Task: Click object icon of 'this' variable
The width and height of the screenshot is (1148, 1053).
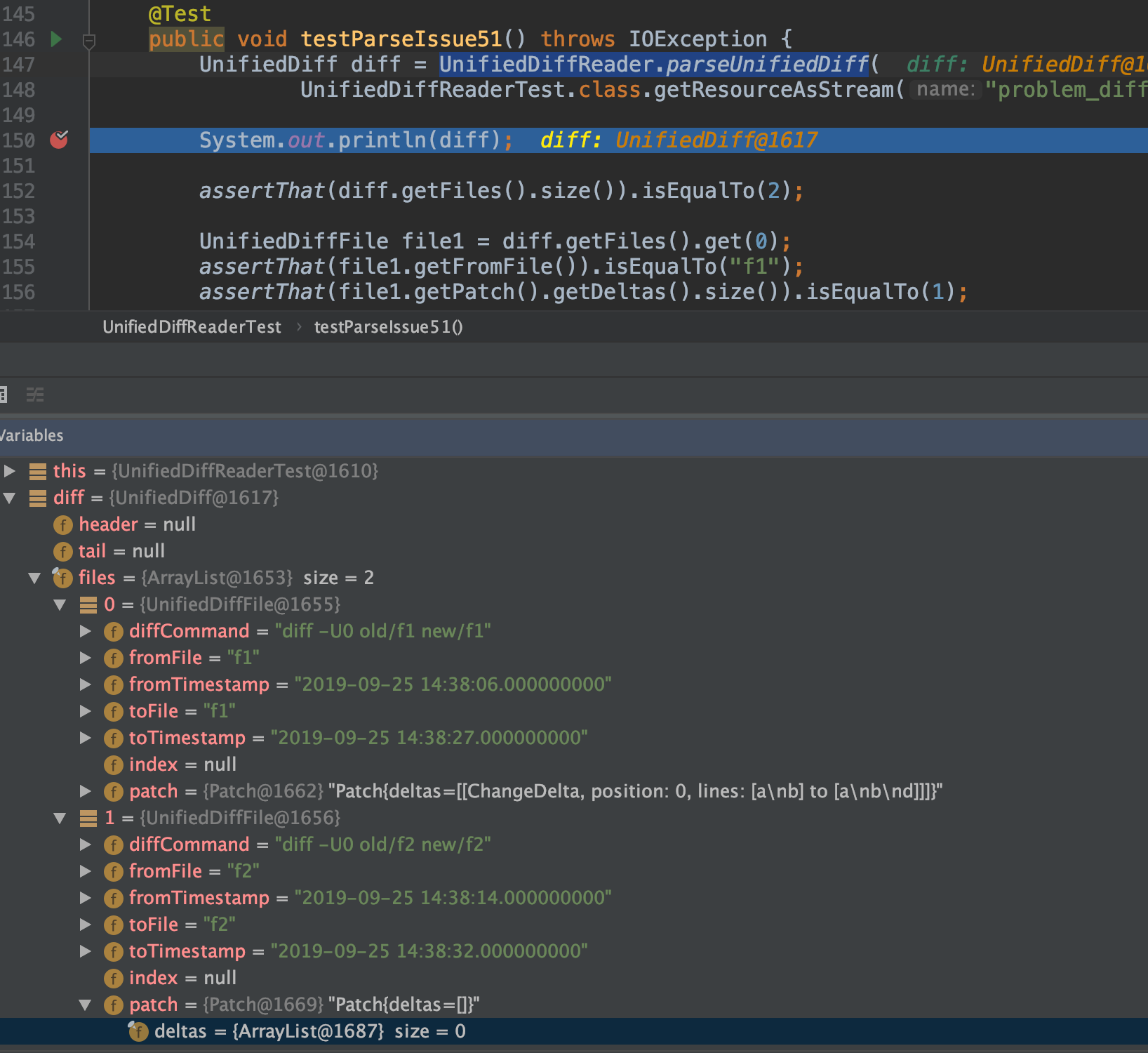Action: 38,471
